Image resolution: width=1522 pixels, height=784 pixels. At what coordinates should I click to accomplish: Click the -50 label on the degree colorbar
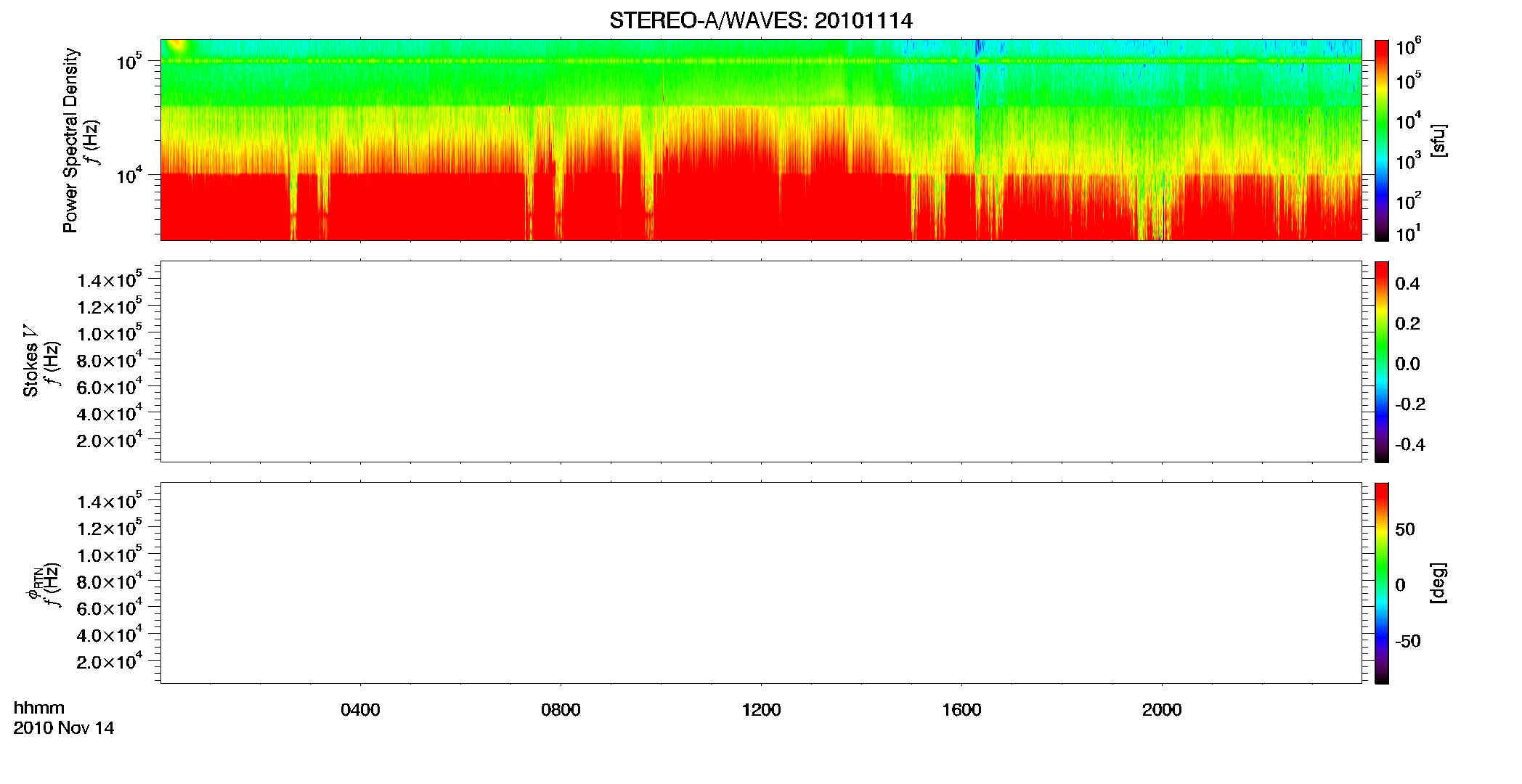pos(1408,641)
